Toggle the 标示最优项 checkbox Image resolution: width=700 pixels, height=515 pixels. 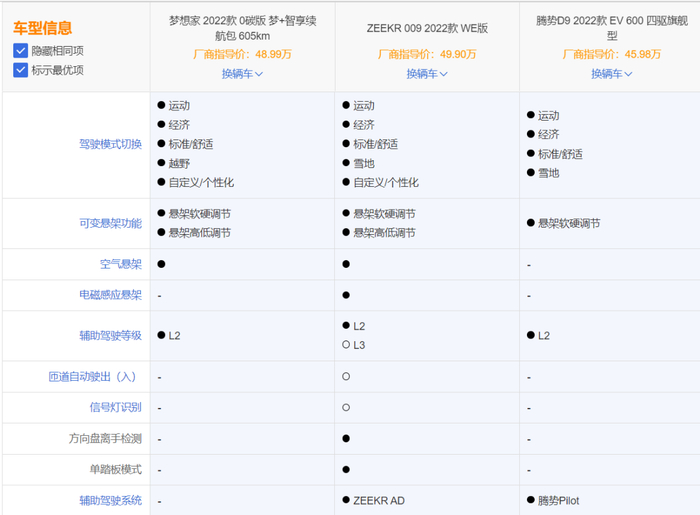pos(21,70)
